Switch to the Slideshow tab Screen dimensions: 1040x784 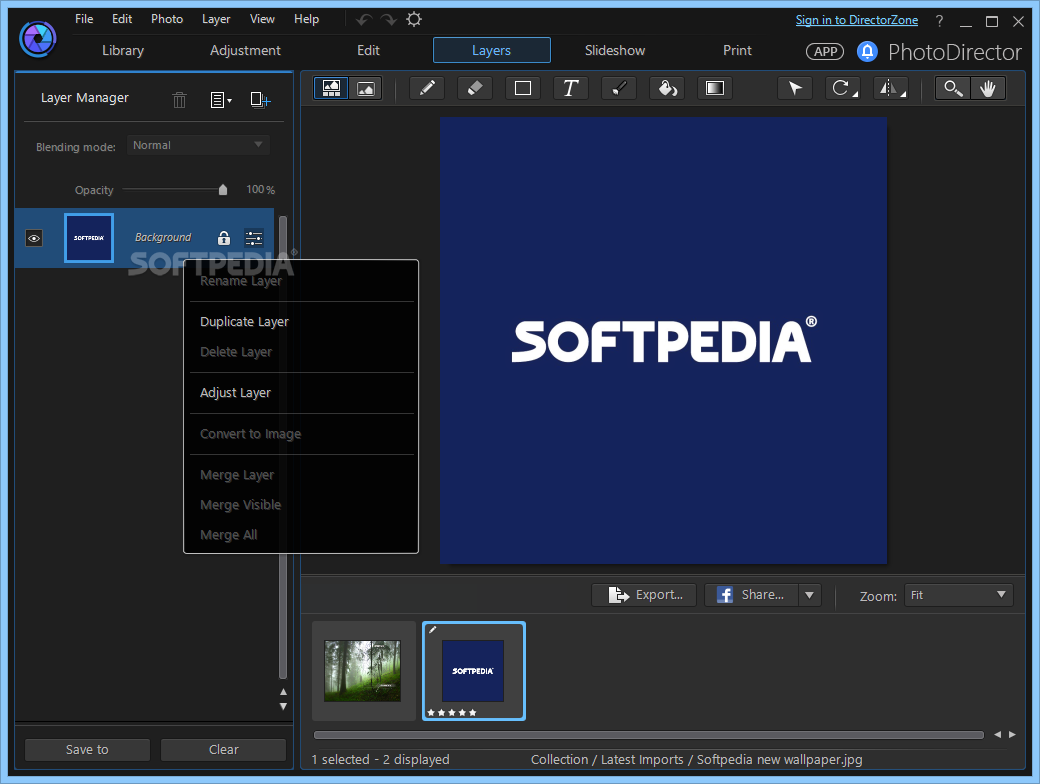615,50
